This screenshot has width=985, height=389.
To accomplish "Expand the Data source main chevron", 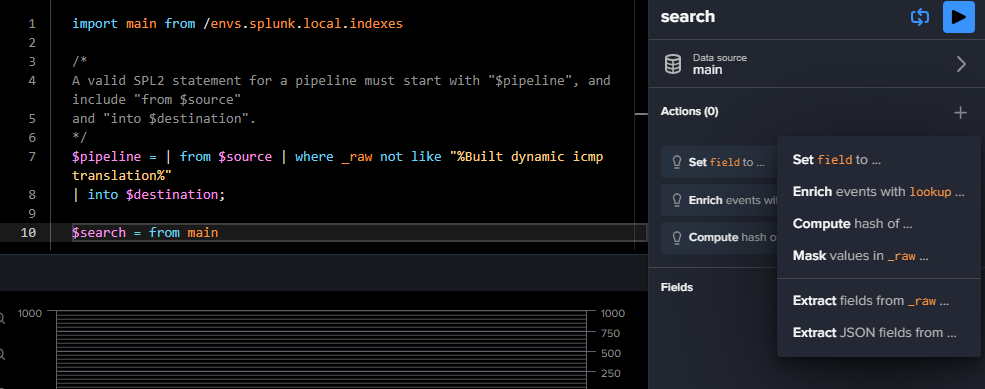I will 961,64.
